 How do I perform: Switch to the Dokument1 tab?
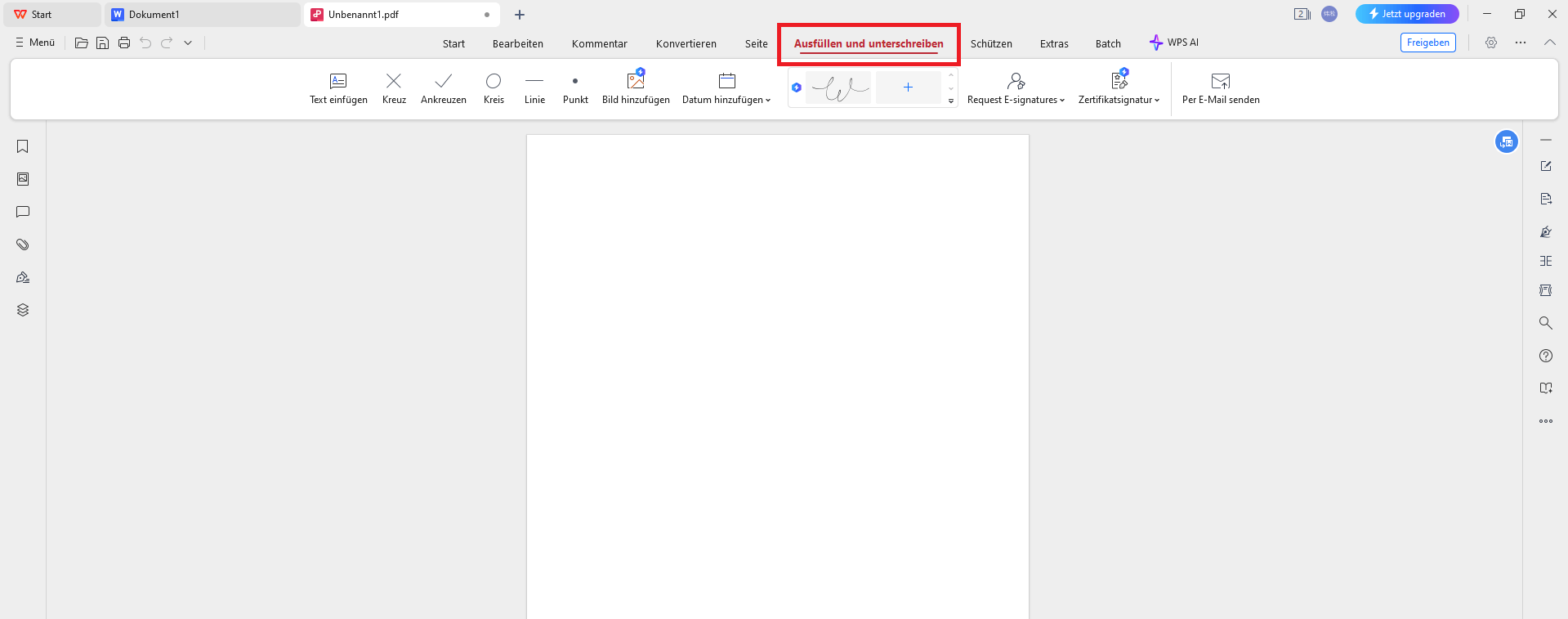click(203, 15)
